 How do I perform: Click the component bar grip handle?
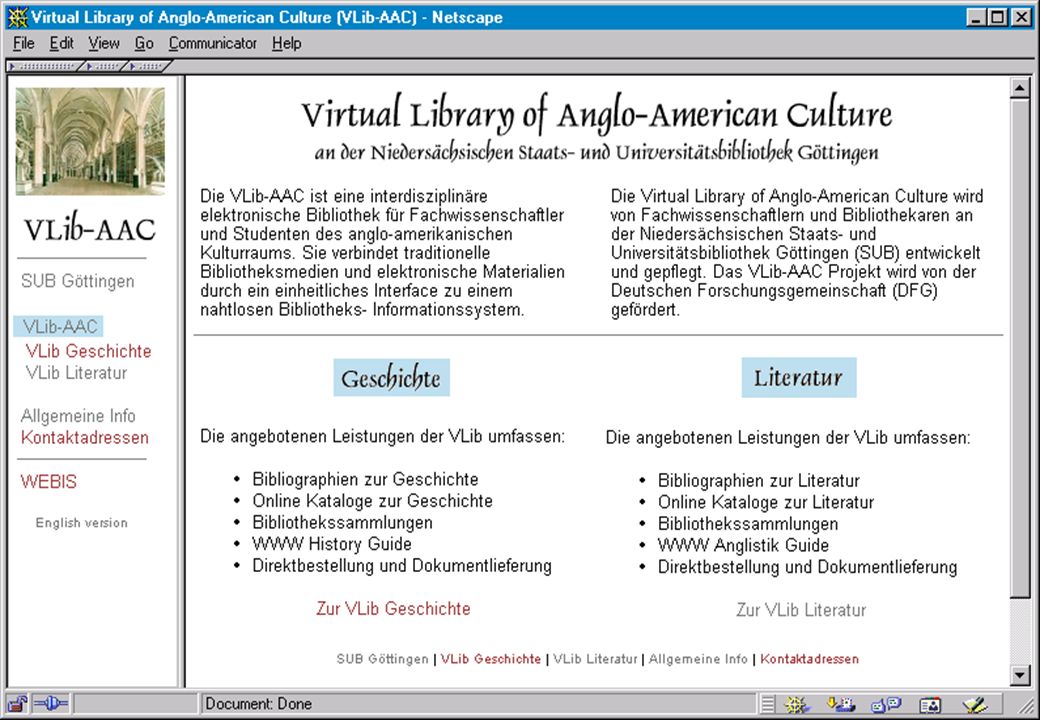767,704
